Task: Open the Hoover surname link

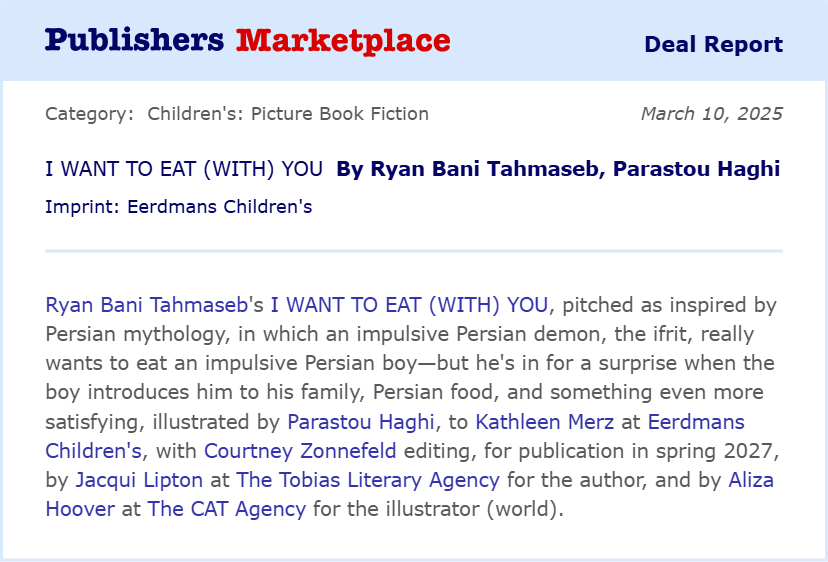Action: coord(80,509)
